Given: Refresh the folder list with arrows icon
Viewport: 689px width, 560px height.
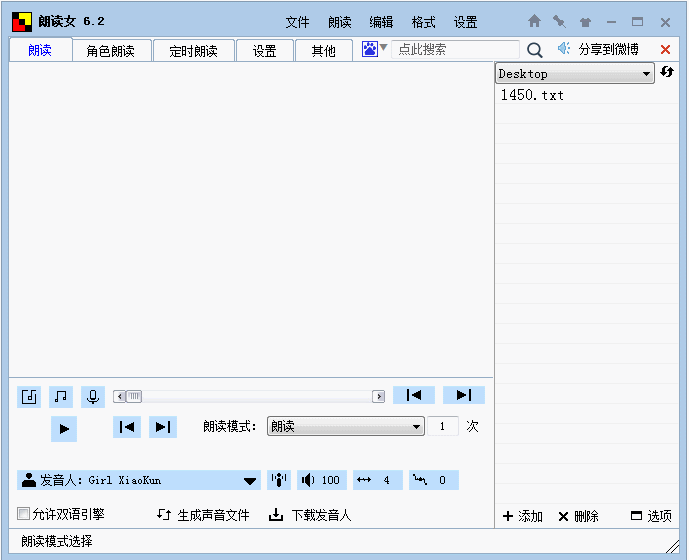Looking at the screenshot, I should click(668, 73).
